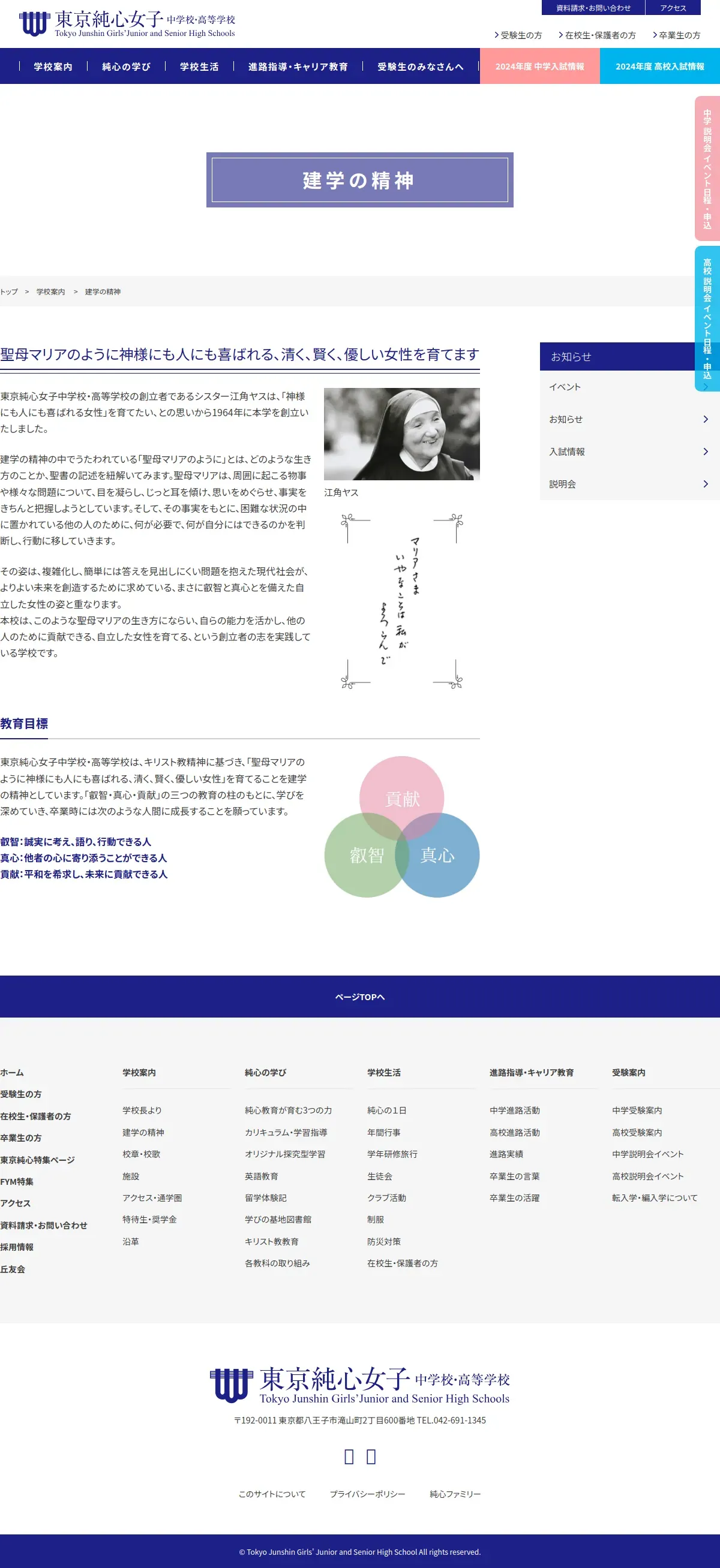Open footer 転入学・編入学について link
720x1568 pixels.
click(655, 1198)
